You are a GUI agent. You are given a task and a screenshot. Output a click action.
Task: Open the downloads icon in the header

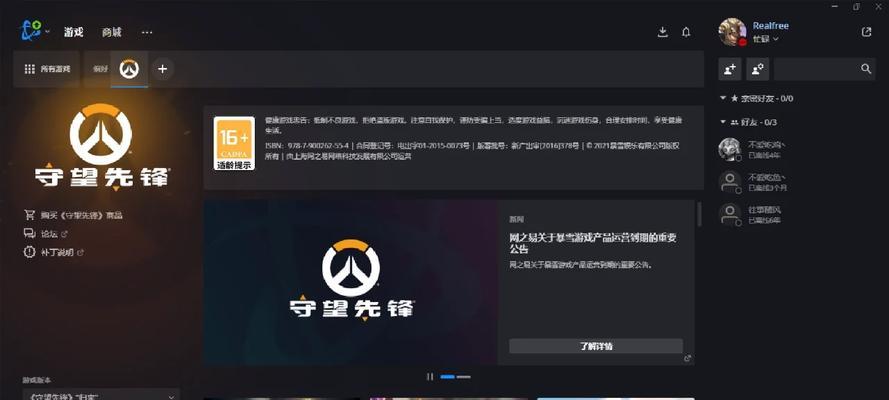(x=662, y=32)
